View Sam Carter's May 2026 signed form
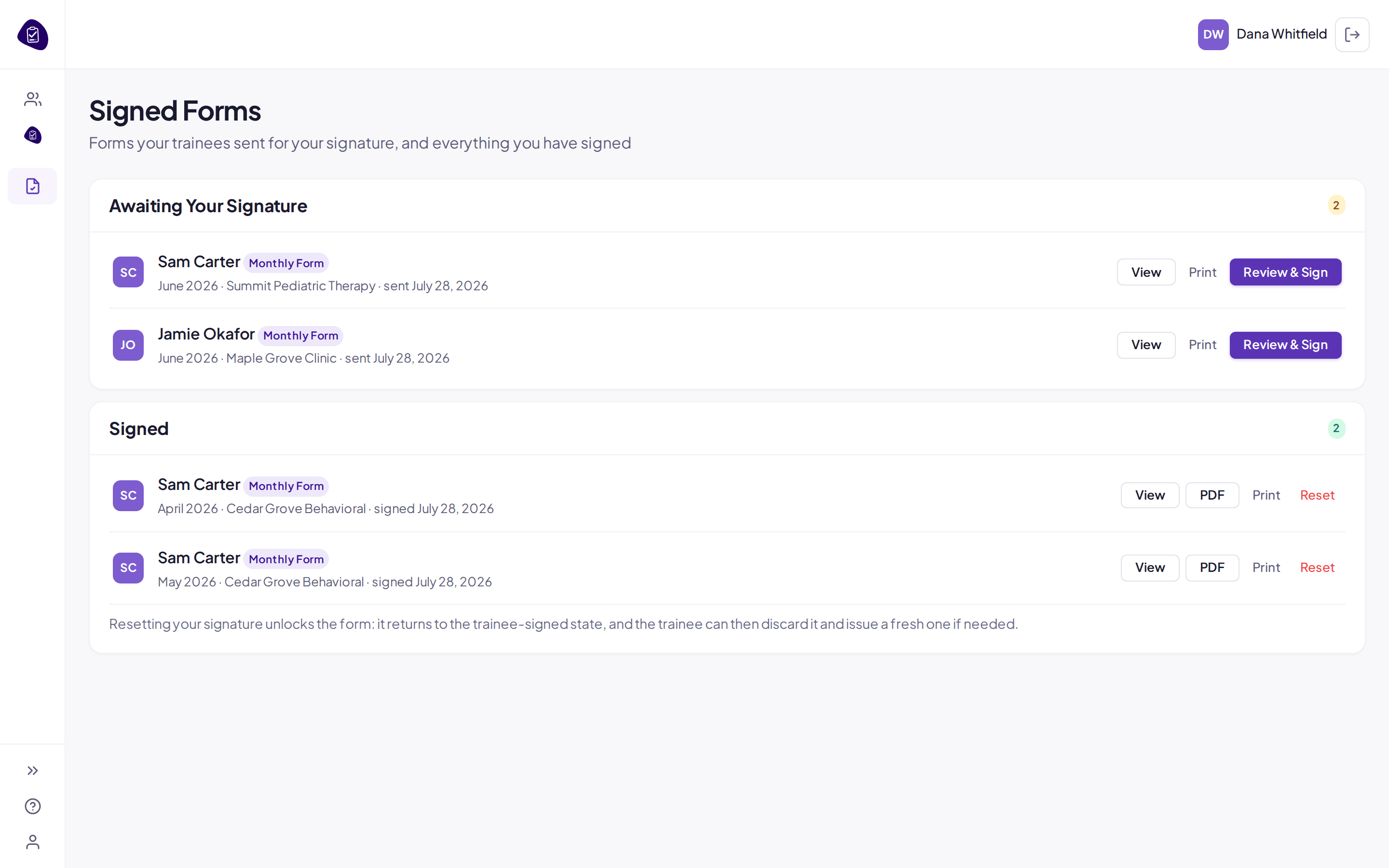The width and height of the screenshot is (1389, 868). click(1150, 568)
